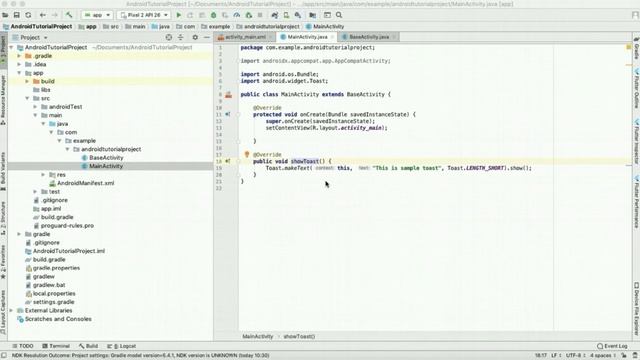Run the app with the green play icon
640x360 pixels.
click(178, 15)
